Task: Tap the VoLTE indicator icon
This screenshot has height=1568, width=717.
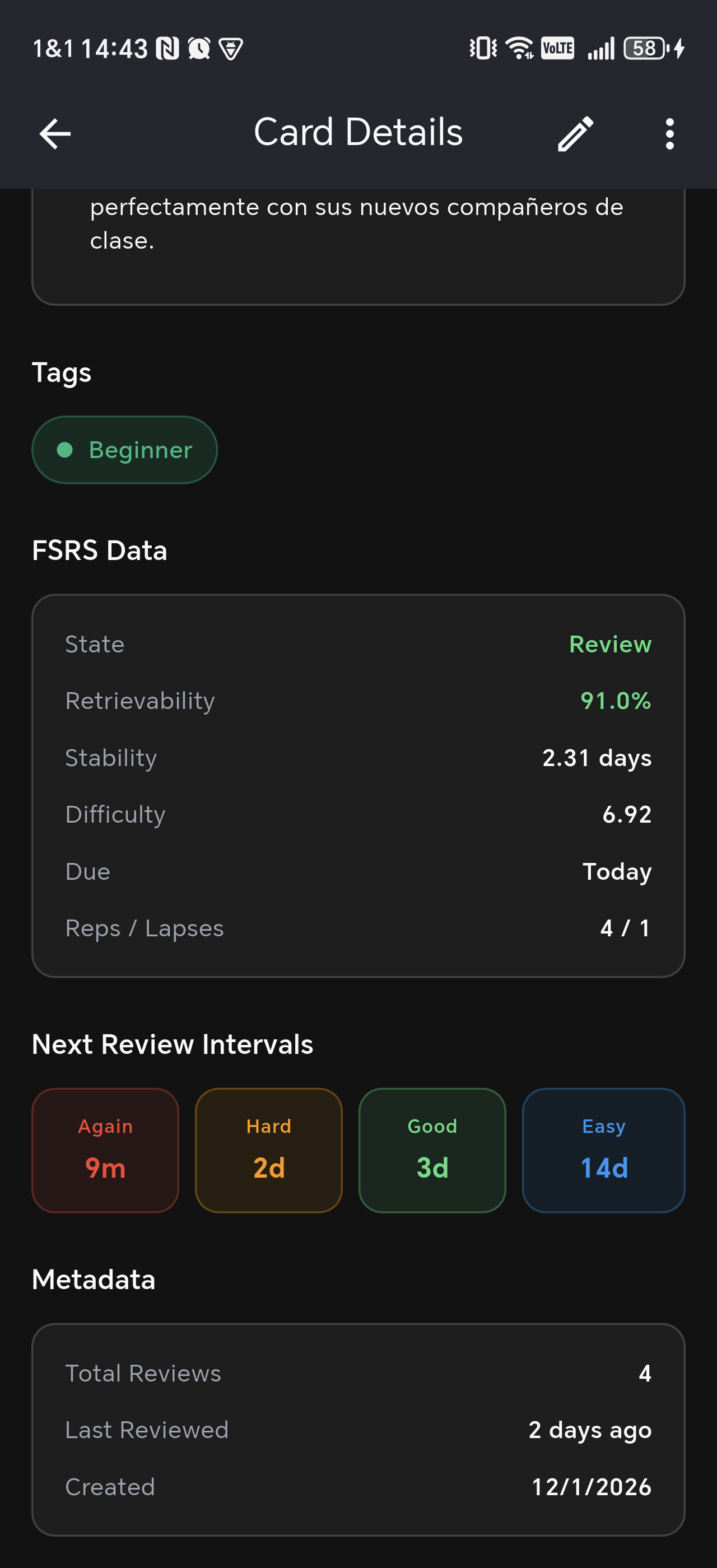Action: point(557,48)
